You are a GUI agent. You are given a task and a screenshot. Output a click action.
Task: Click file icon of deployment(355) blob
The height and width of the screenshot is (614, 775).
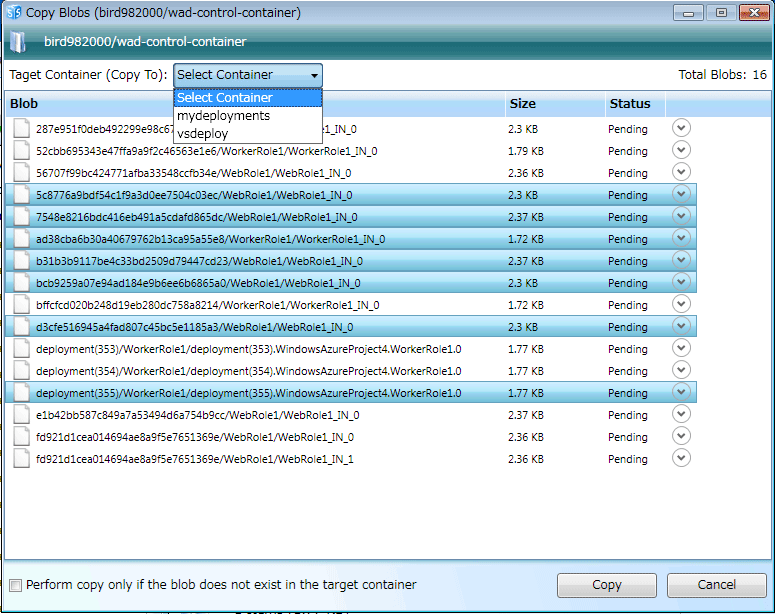(x=21, y=392)
